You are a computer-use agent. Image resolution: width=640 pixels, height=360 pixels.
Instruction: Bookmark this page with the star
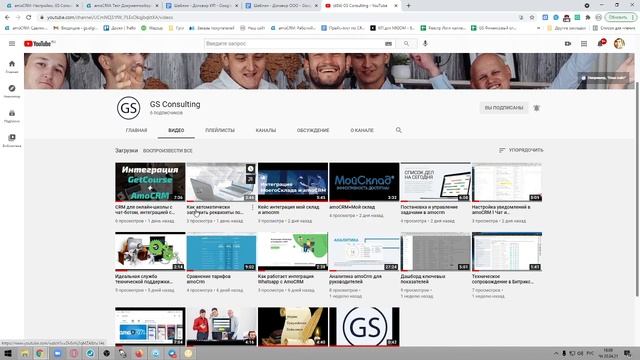tap(532, 17)
